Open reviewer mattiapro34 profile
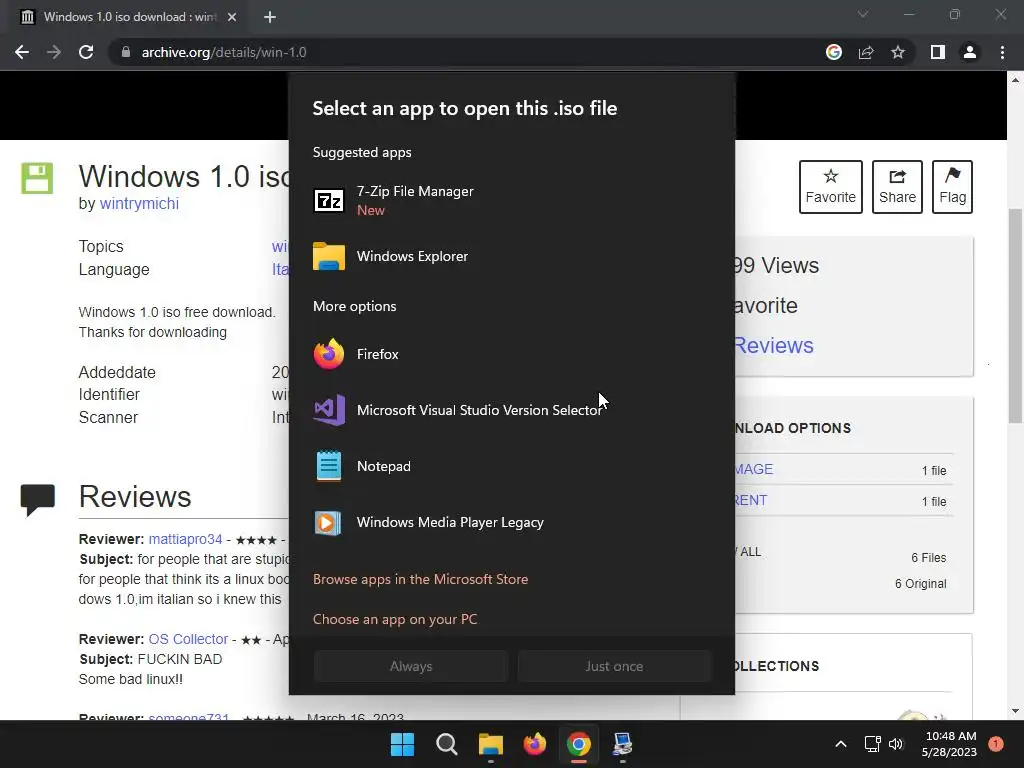This screenshot has width=1024, height=768. pyautogui.click(x=185, y=539)
